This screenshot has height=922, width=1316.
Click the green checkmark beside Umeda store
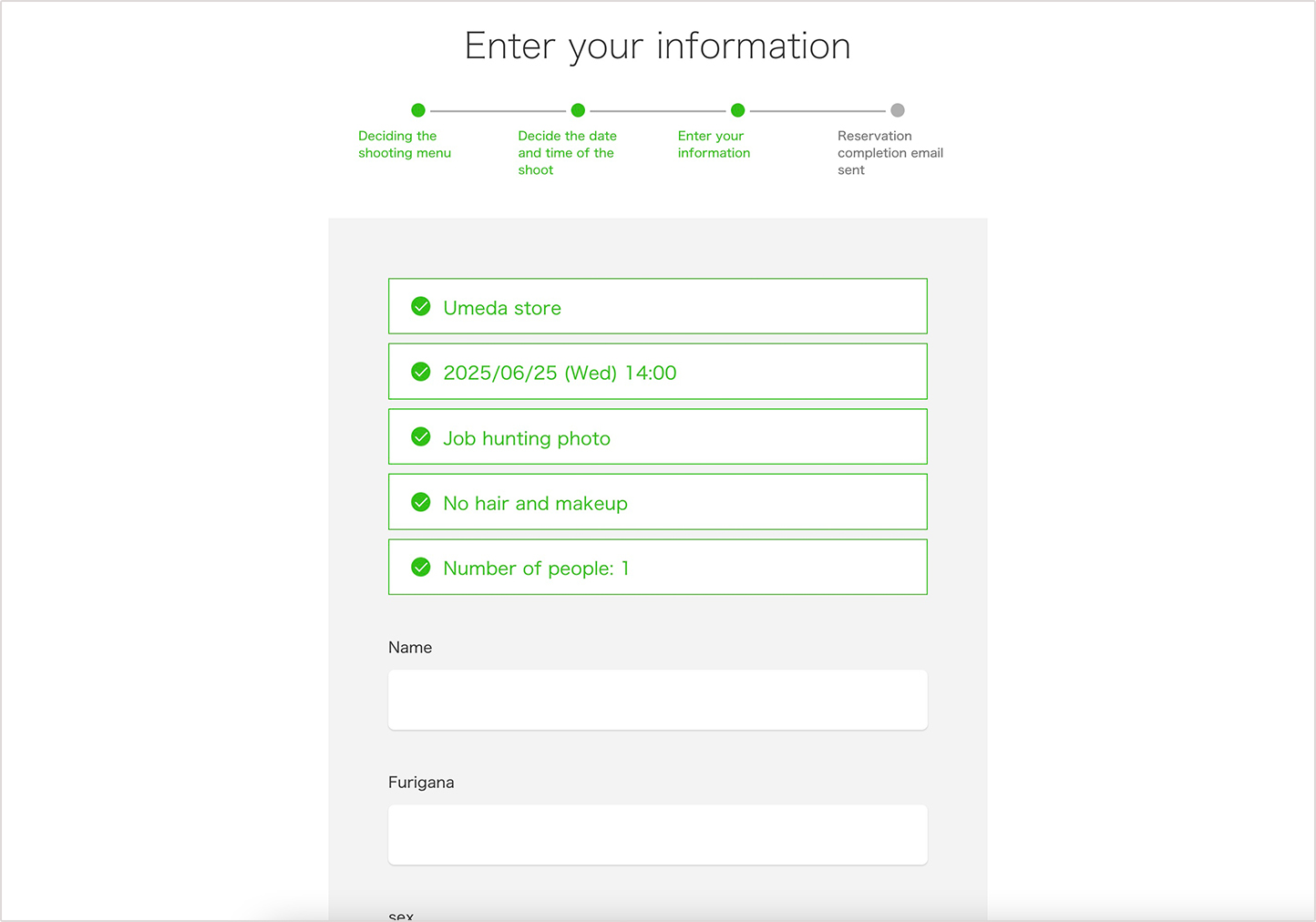[420, 306]
